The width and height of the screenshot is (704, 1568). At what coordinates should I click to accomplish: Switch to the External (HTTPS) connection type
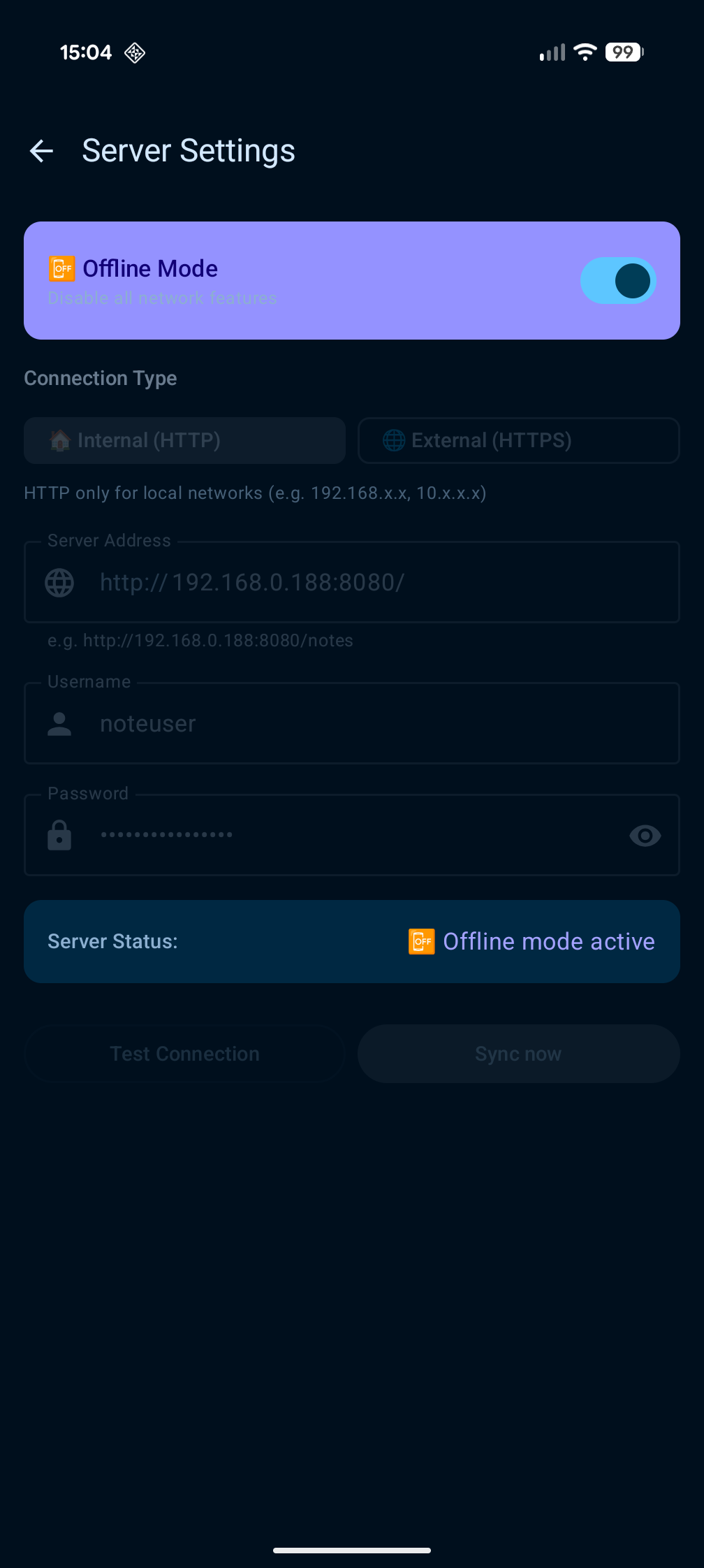518,440
